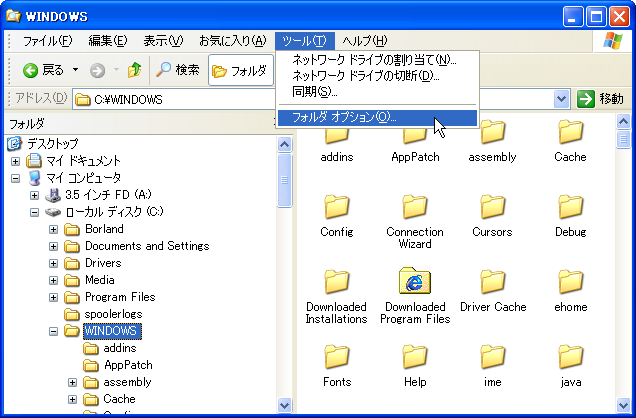Expand the Program Files tree node
636x418 pixels.
pos(54,297)
